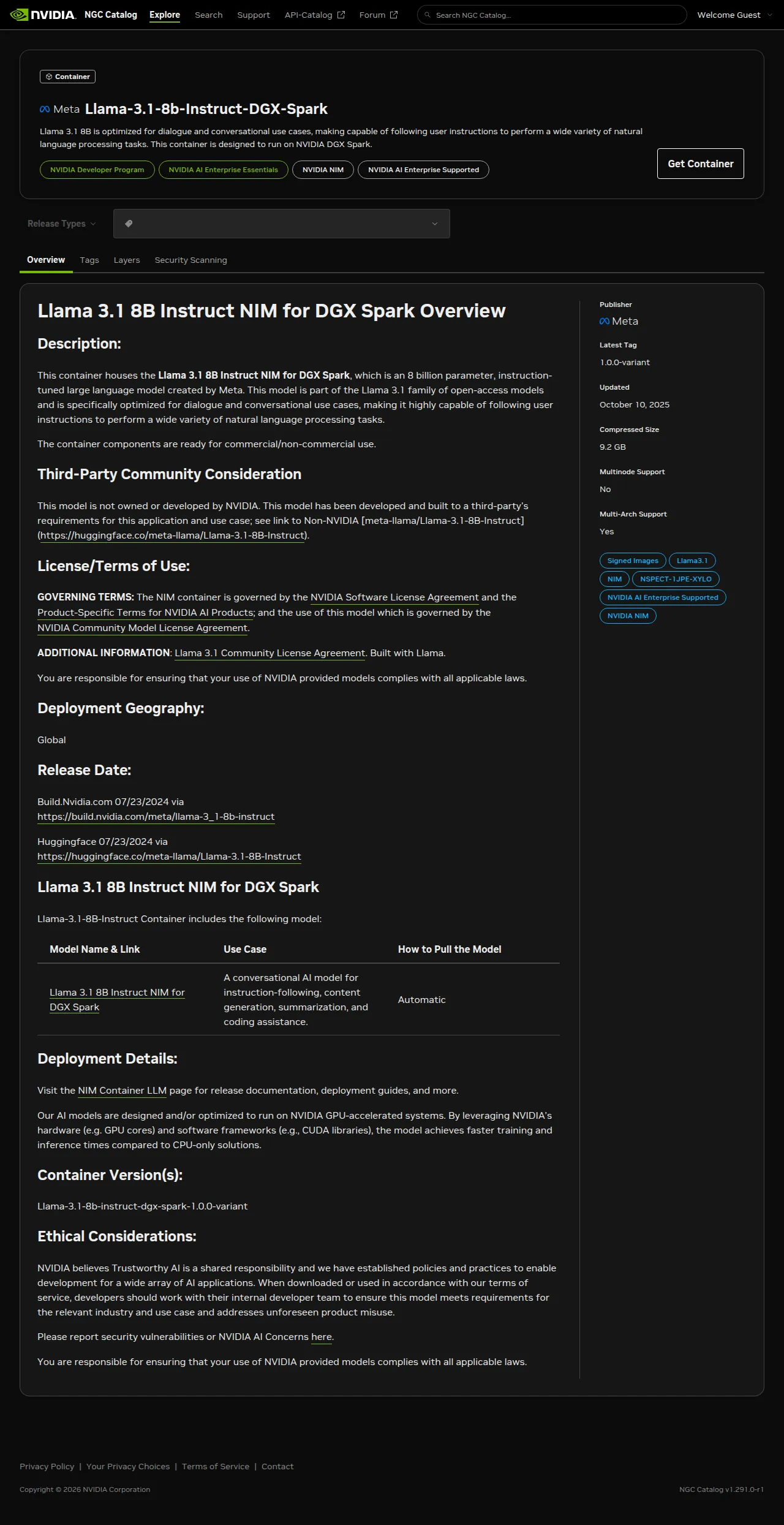The width and height of the screenshot is (784, 1525).
Task: Click the tag icon in release dropdown
Action: (x=129, y=224)
